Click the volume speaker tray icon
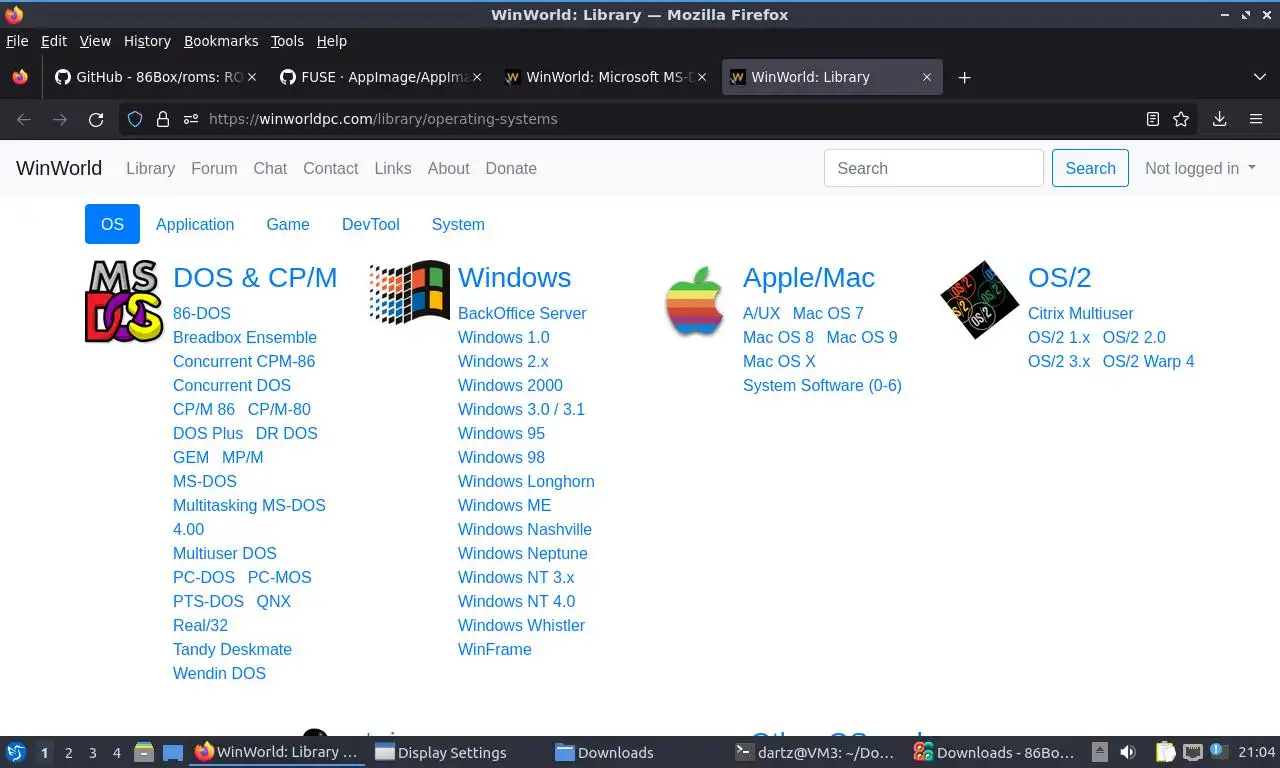The height and width of the screenshot is (768, 1280). click(x=1128, y=752)
